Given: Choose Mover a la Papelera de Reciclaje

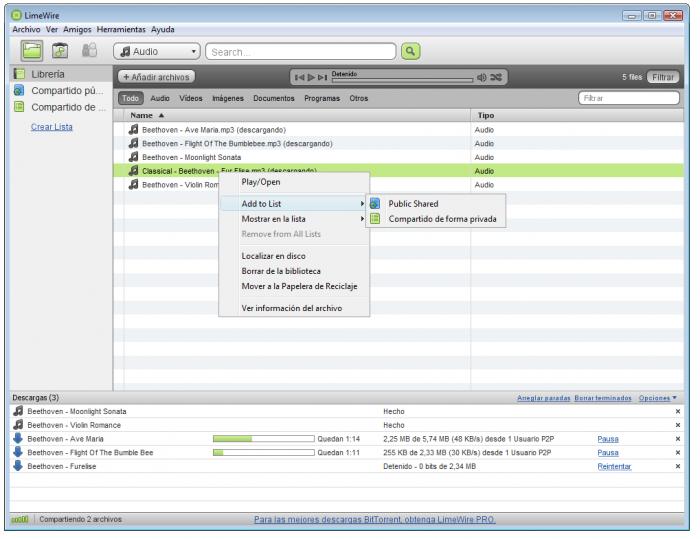Looking at the screenshot, I should (x=299, y=286).
